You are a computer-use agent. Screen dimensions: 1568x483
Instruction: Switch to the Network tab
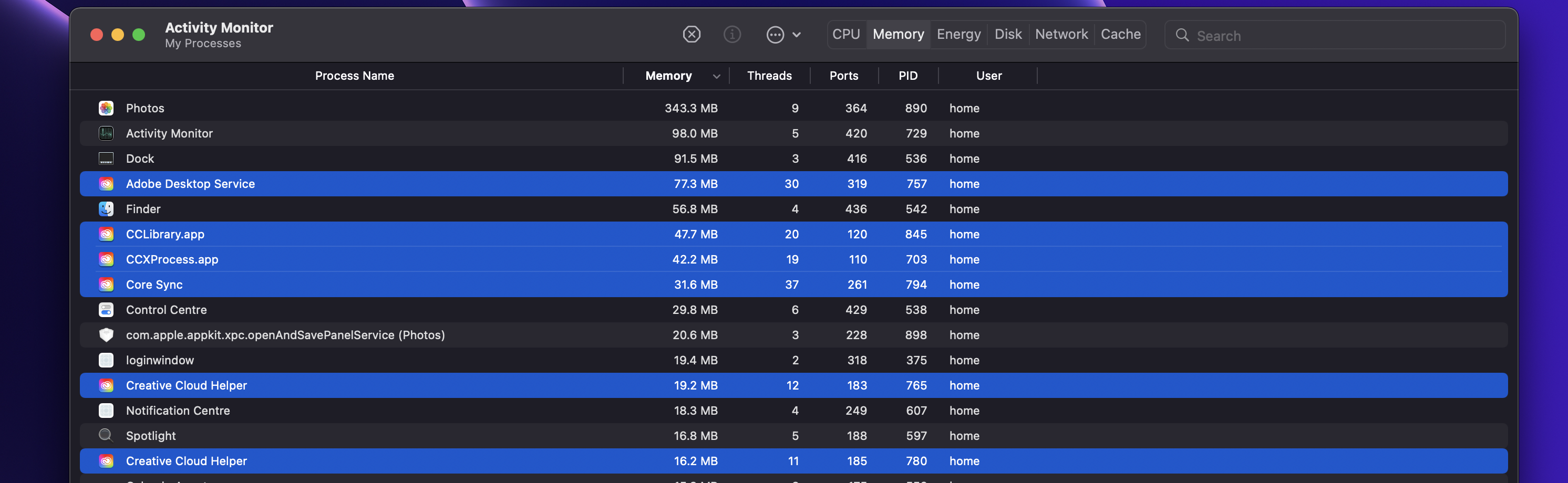1061,35
